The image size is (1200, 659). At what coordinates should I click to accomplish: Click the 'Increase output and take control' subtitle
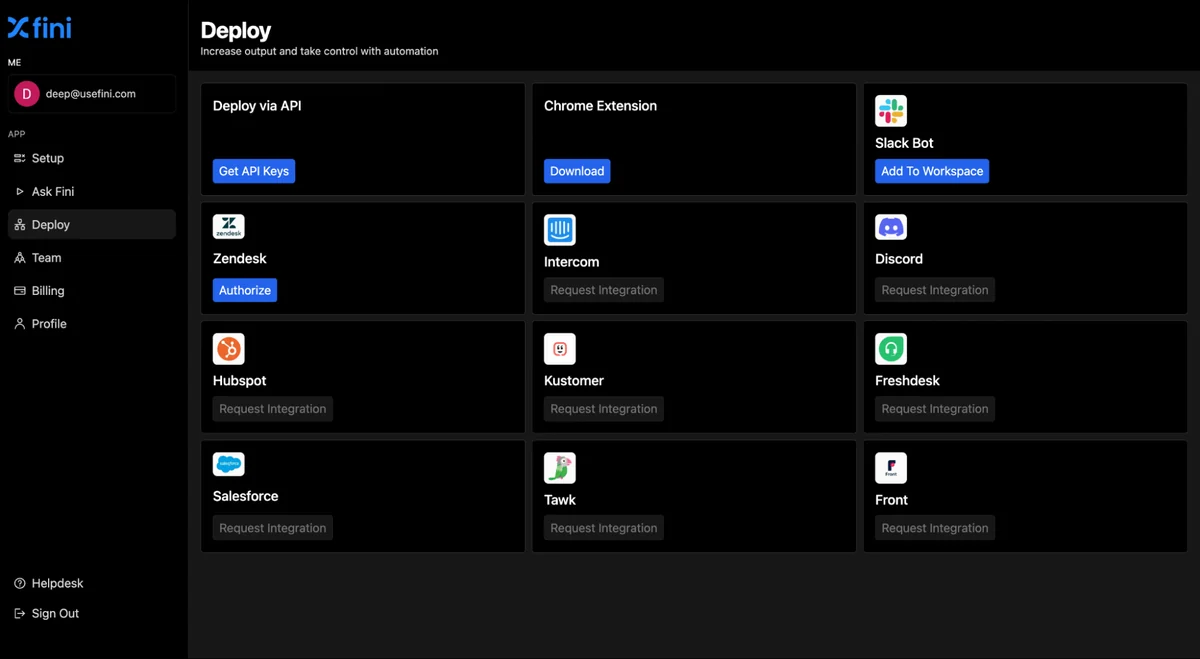point(319,51)
